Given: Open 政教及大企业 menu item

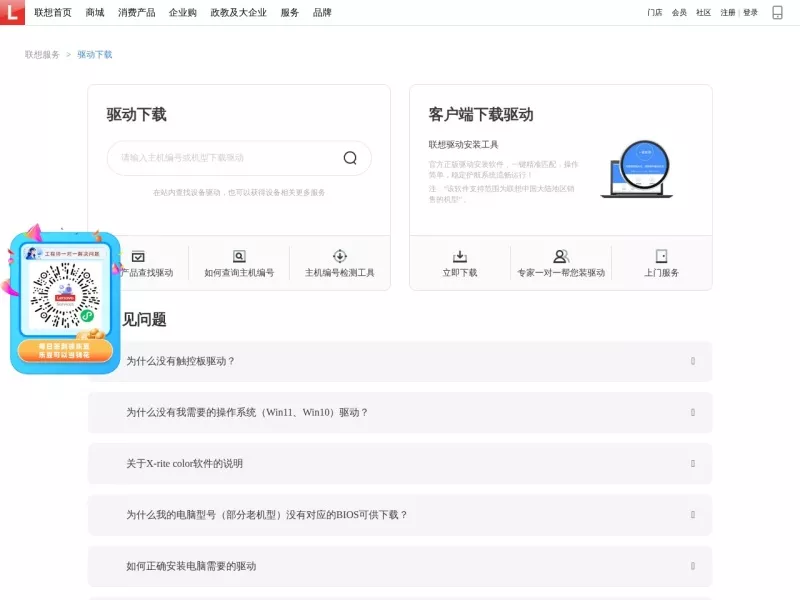Looking at the screenshot, I should (238, 12).
